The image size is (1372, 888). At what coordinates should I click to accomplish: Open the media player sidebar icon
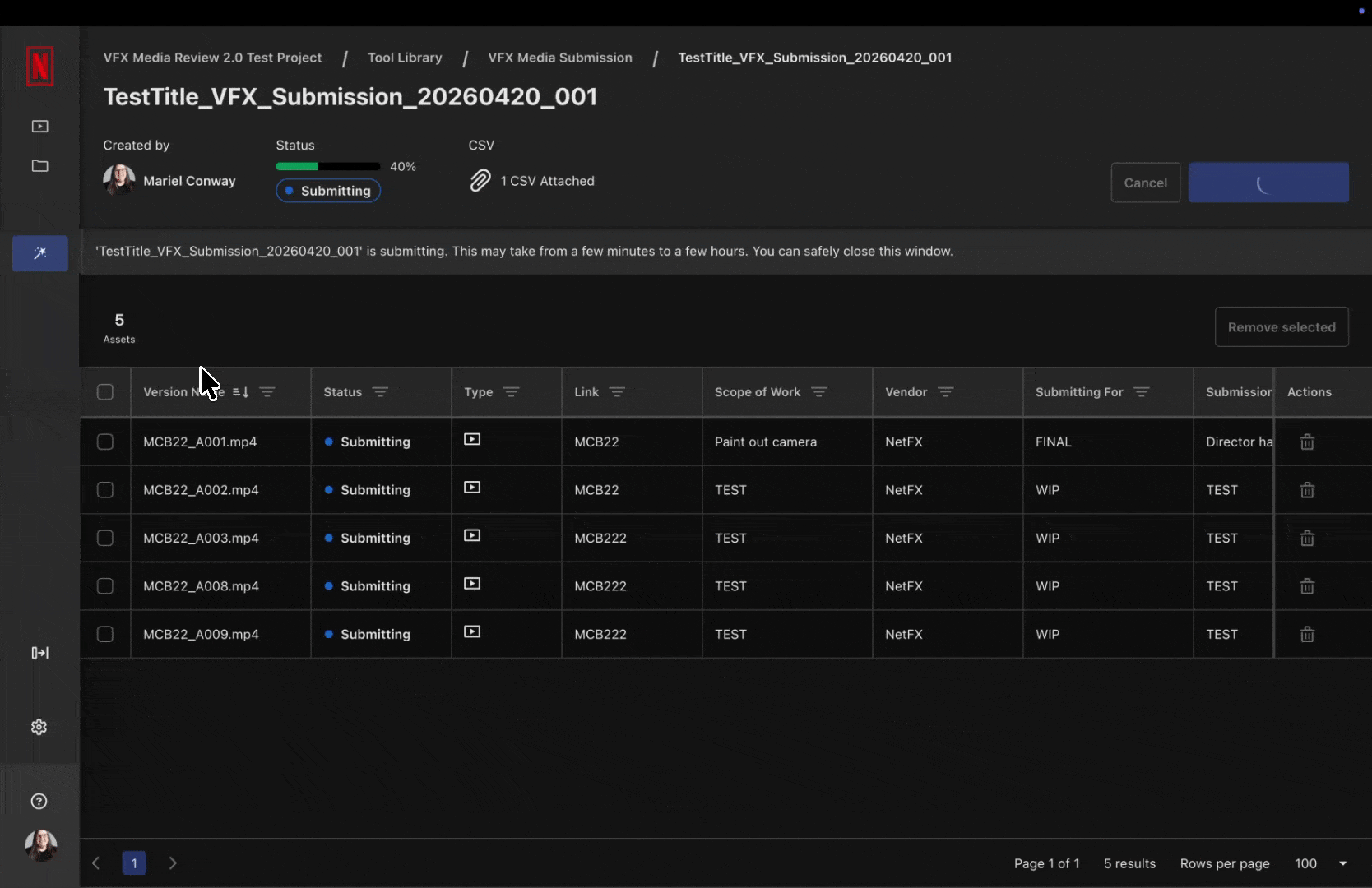[x=39, y=127]
